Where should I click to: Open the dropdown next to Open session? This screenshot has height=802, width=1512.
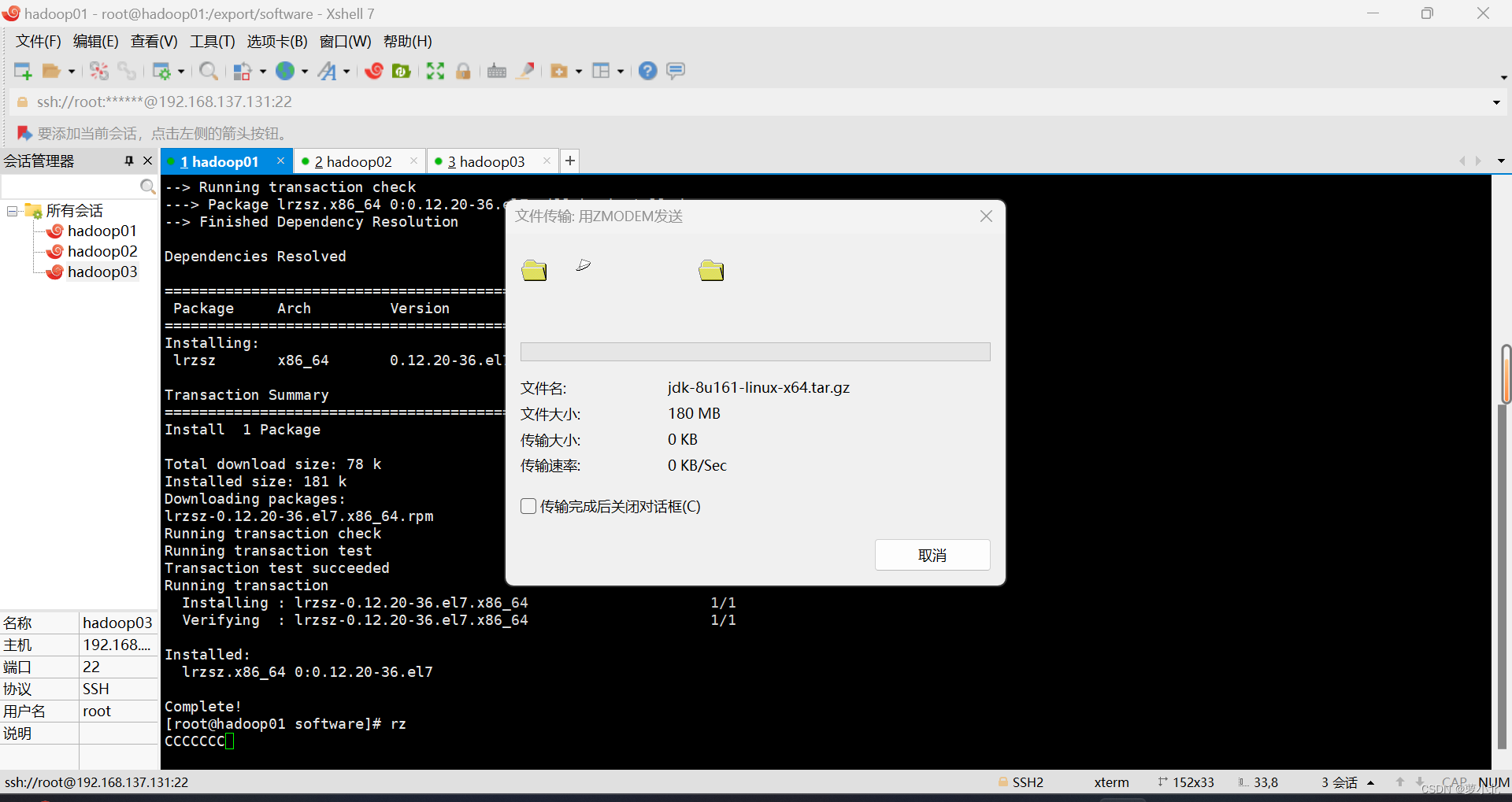coord(72,72)
